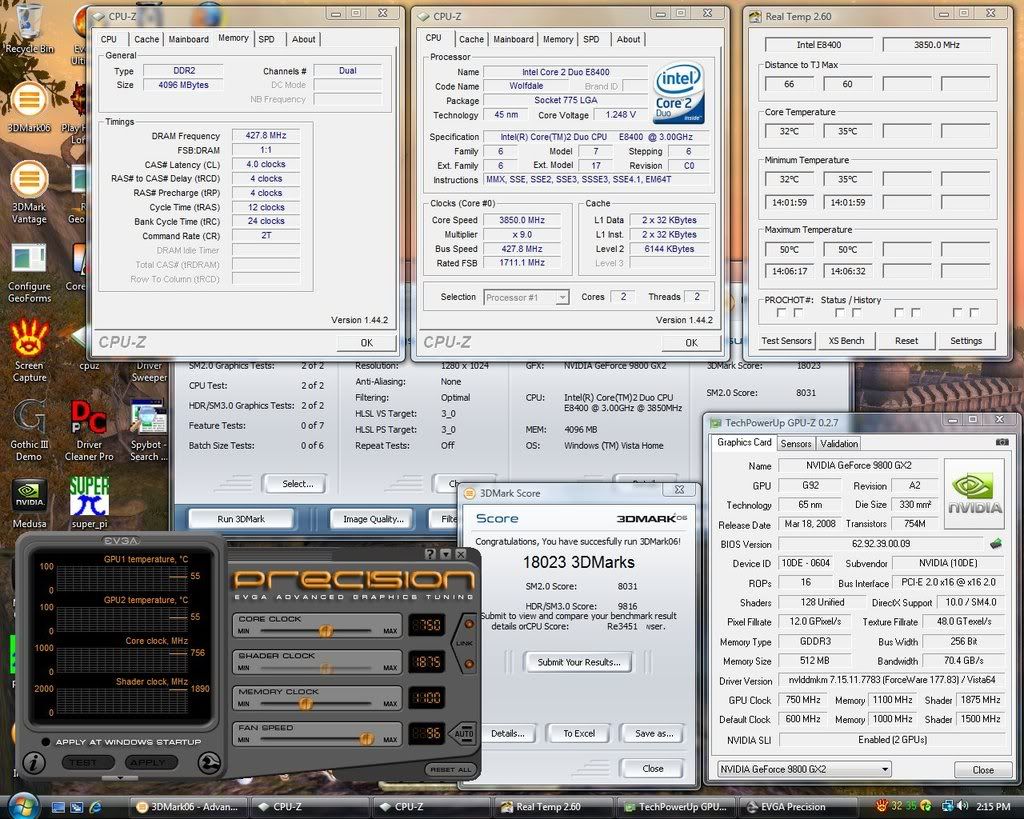Click the EVGA Precision help question-mark icon
Image resolution: width=1024 pixels, height=819 pixels.
pyautogui.click(x=430, y=554)
